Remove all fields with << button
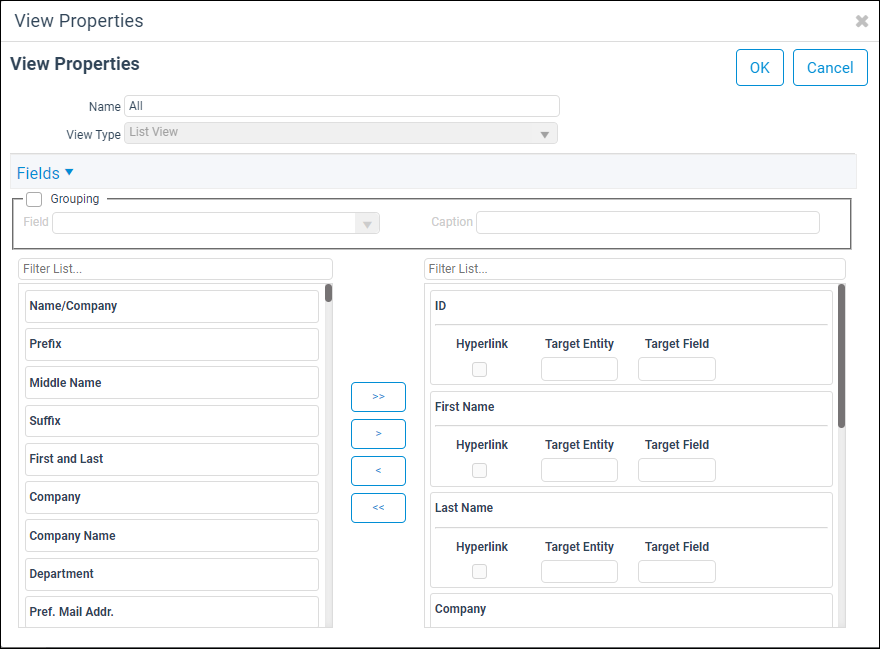This screenshot has height=649, width=880. [x=378, y=508]
